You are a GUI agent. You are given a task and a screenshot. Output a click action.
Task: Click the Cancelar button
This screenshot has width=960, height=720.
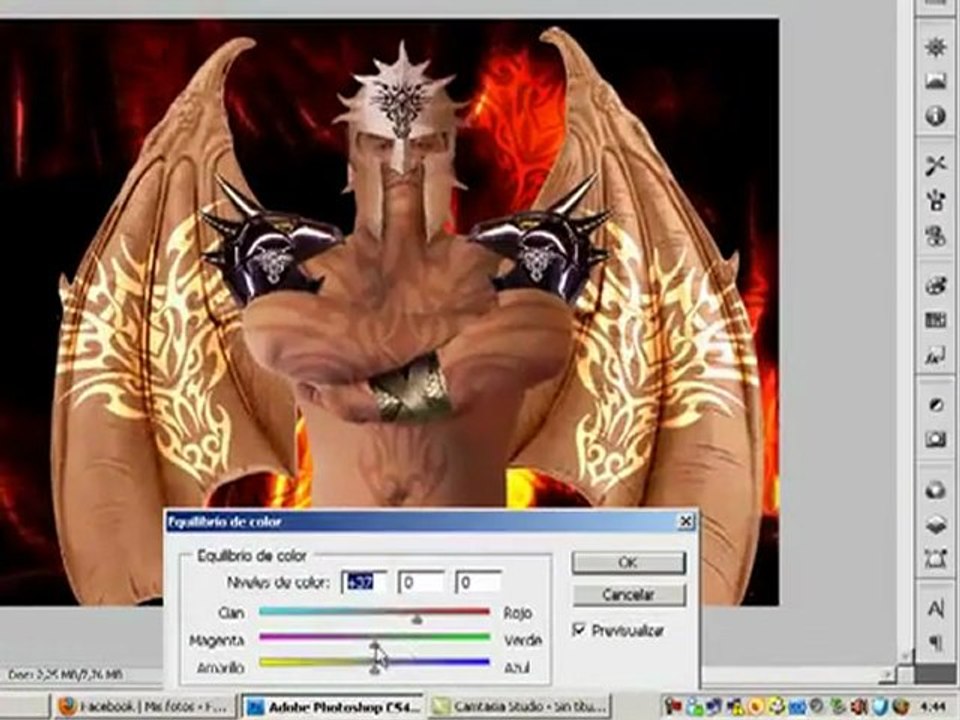click(628, 594)
